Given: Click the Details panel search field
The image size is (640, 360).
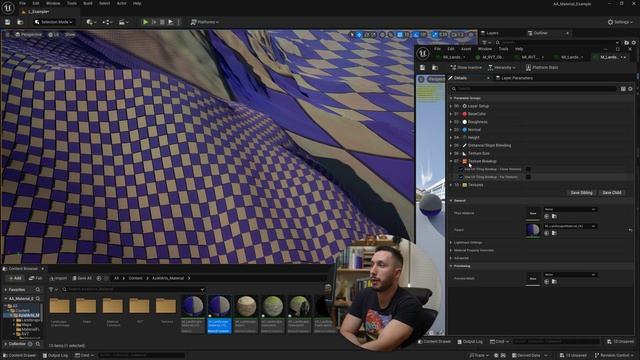Looking at the screenshot, I should (x=534, y=89).
